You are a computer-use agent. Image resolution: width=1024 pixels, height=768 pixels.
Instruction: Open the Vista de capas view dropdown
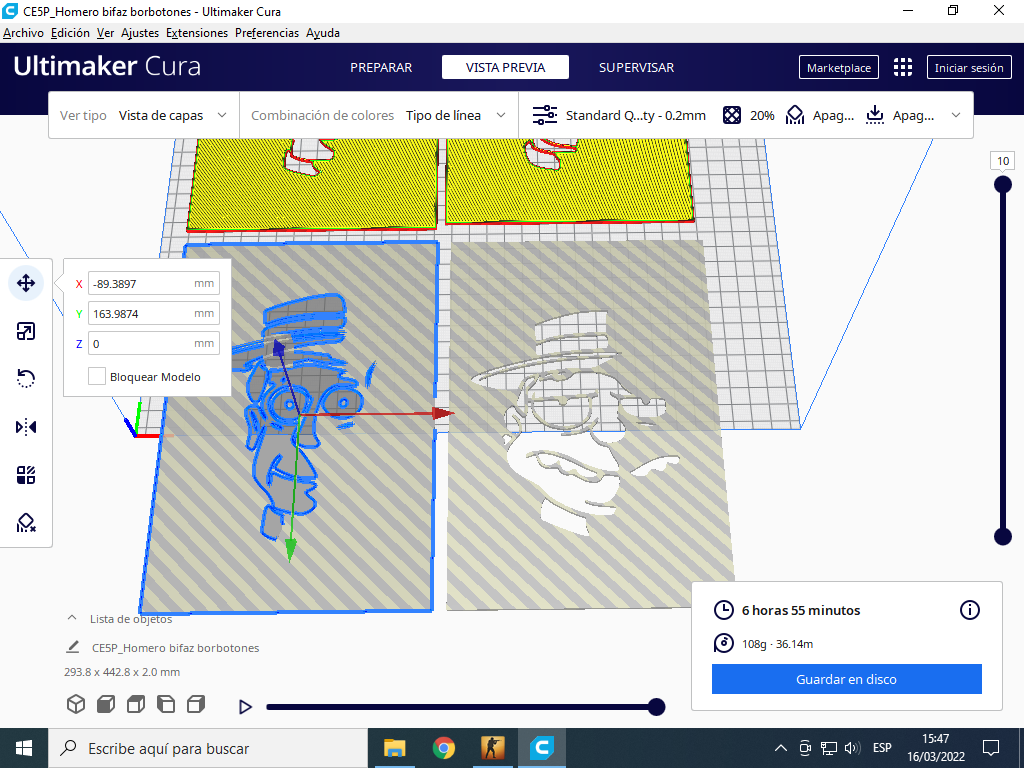tap(170, 114)
